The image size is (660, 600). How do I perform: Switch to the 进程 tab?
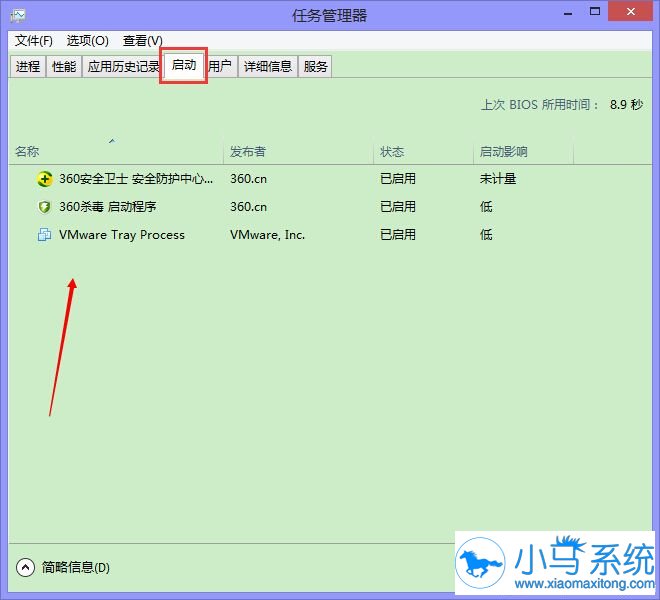(x=28, y=67)
